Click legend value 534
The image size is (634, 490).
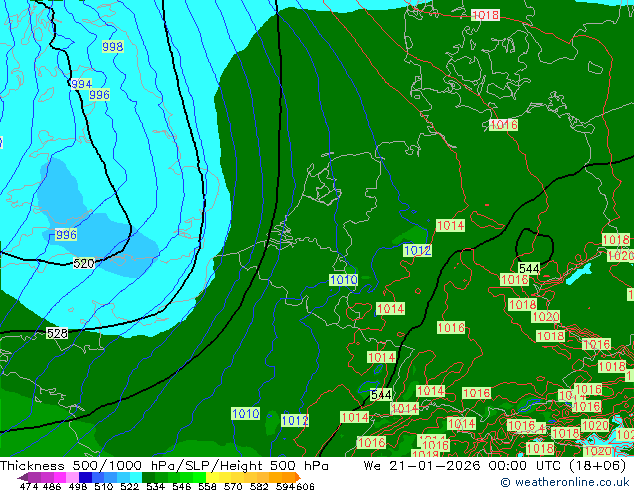(155, 486)
